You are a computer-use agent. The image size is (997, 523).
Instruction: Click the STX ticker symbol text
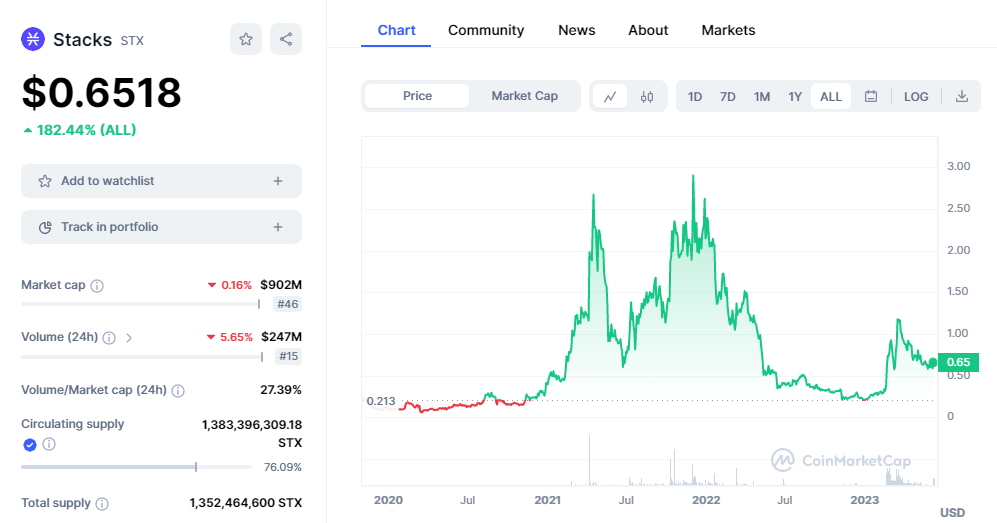tap(132, 41)
